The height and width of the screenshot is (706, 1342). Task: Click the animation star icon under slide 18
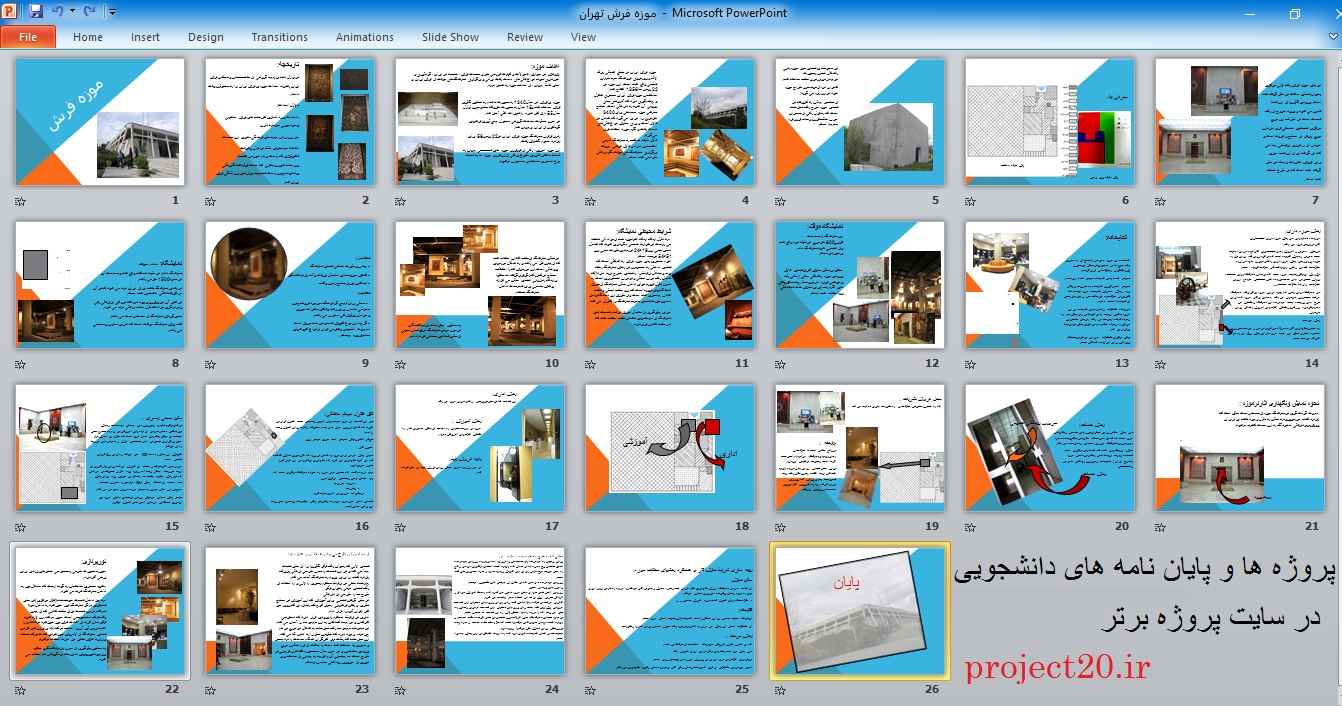click(x=591, y=527)
